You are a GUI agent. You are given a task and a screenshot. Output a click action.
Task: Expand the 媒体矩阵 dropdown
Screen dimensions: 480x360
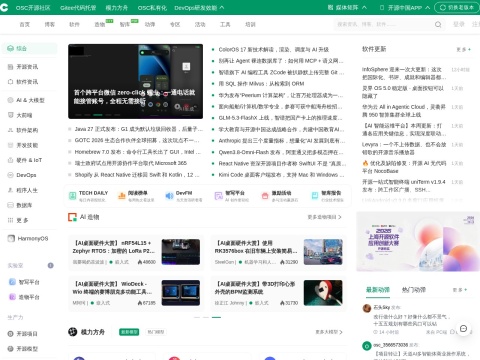click(347, 7)
